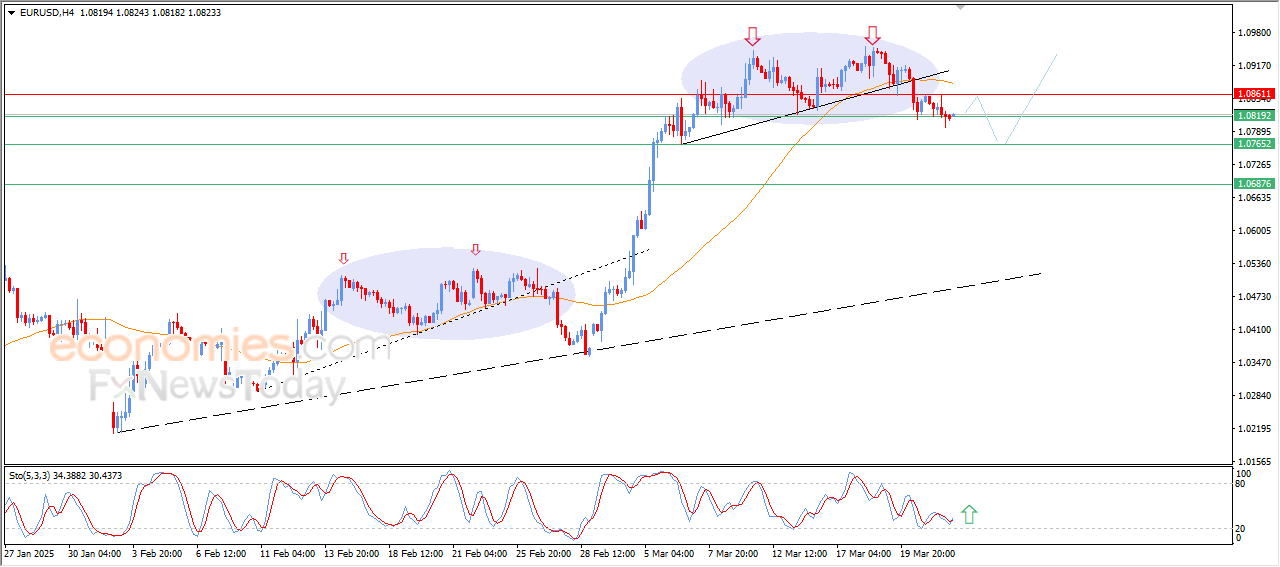This screenshot has width=1280, height=567.
Task: Select the green 1.06876 price level label
Action: pos(1255,184)
